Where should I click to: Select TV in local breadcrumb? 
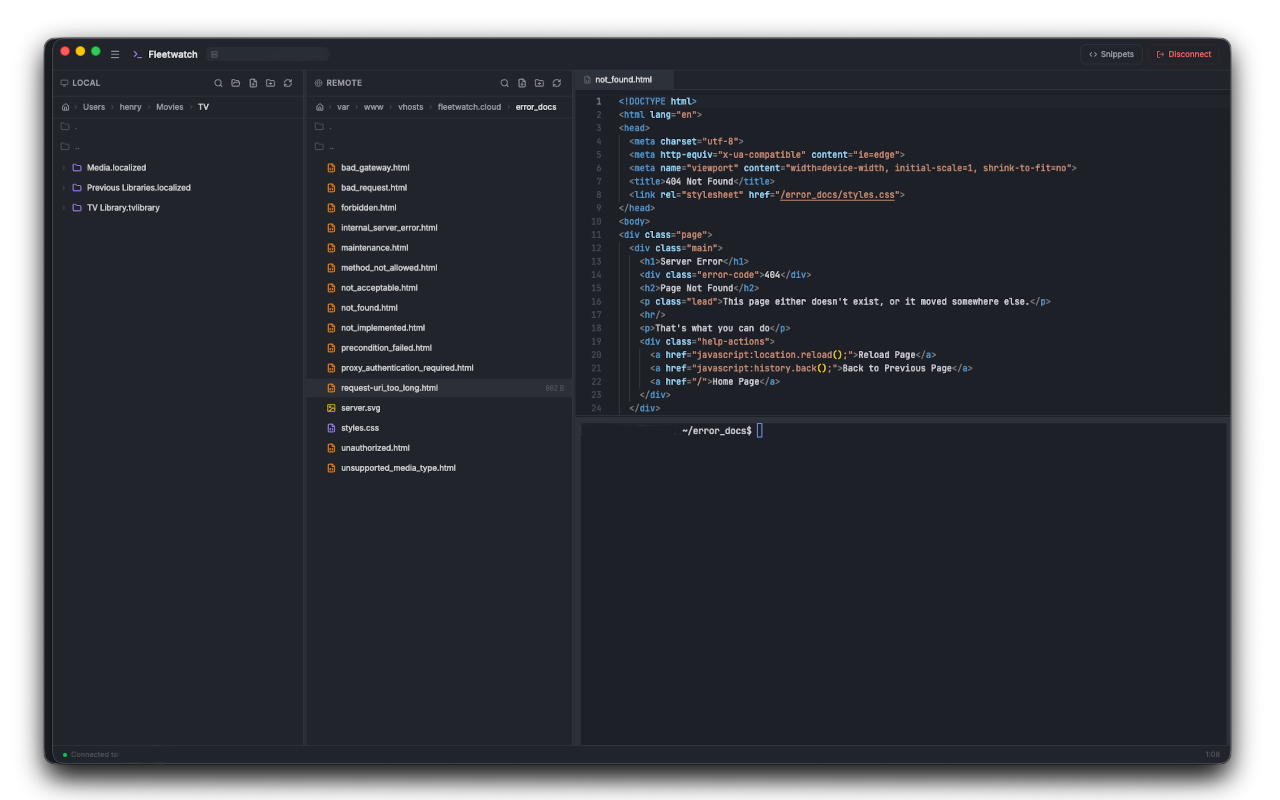(x=203, y=107)
